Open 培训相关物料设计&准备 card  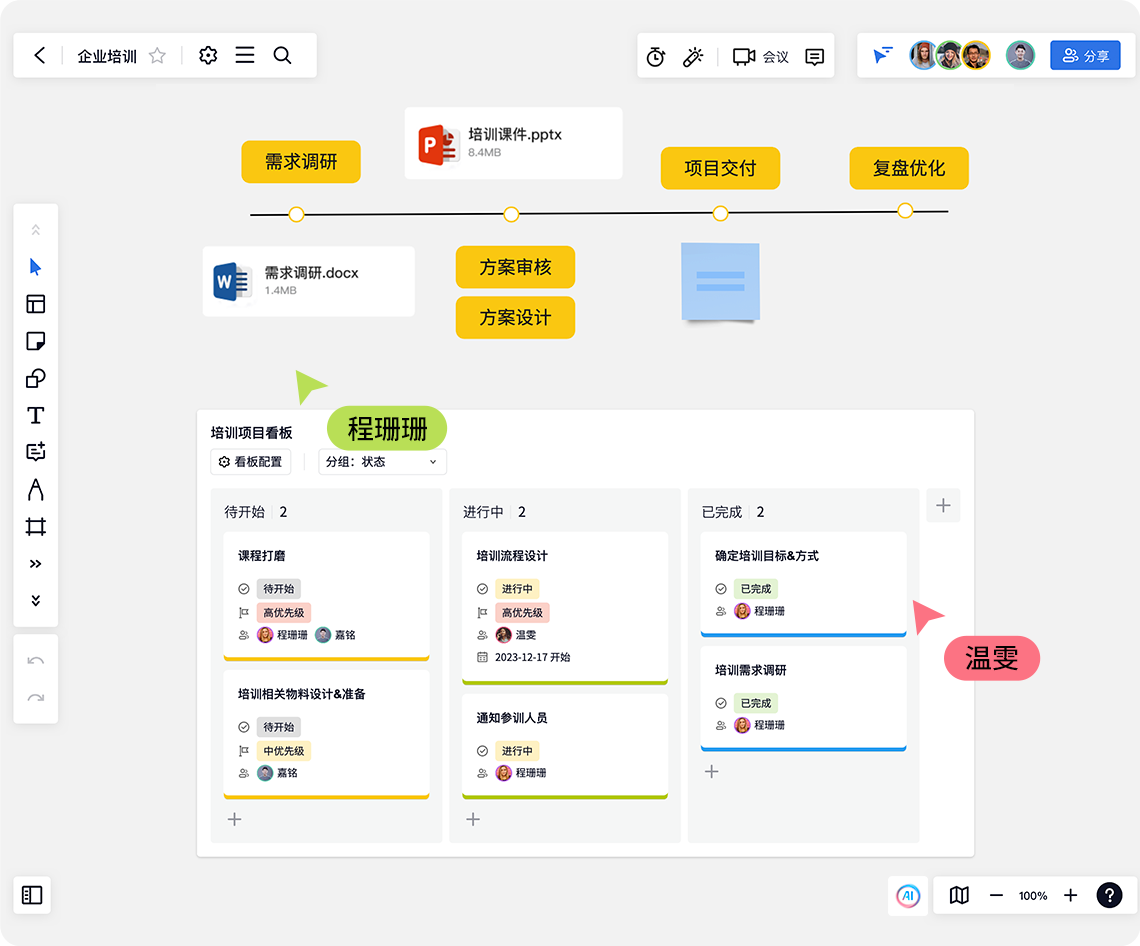click(x=326, y=734)
